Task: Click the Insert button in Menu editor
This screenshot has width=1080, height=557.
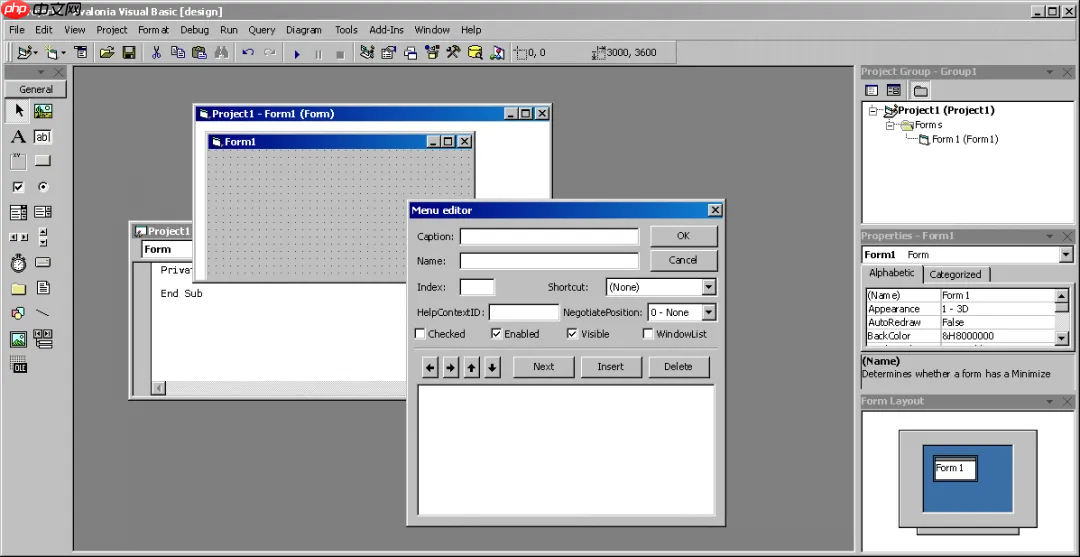Action: [x=610, y=366]
